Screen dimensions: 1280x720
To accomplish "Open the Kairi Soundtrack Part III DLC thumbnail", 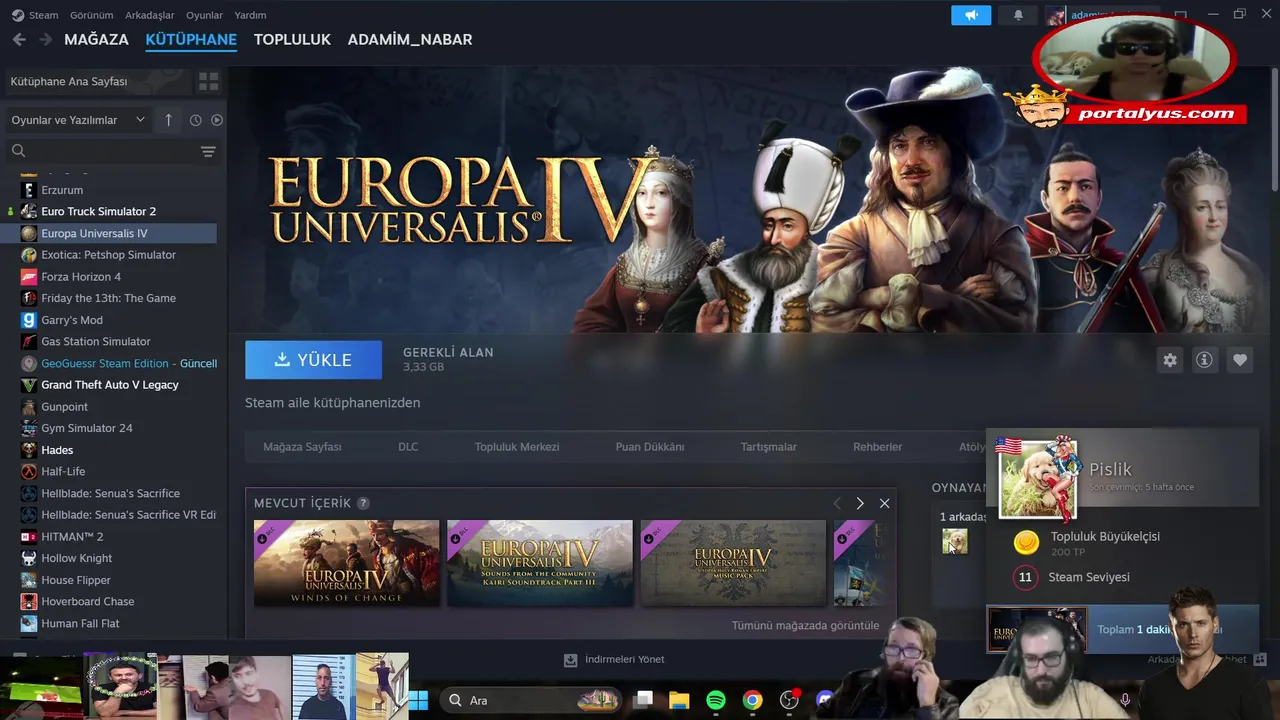I will coord(540,563).
